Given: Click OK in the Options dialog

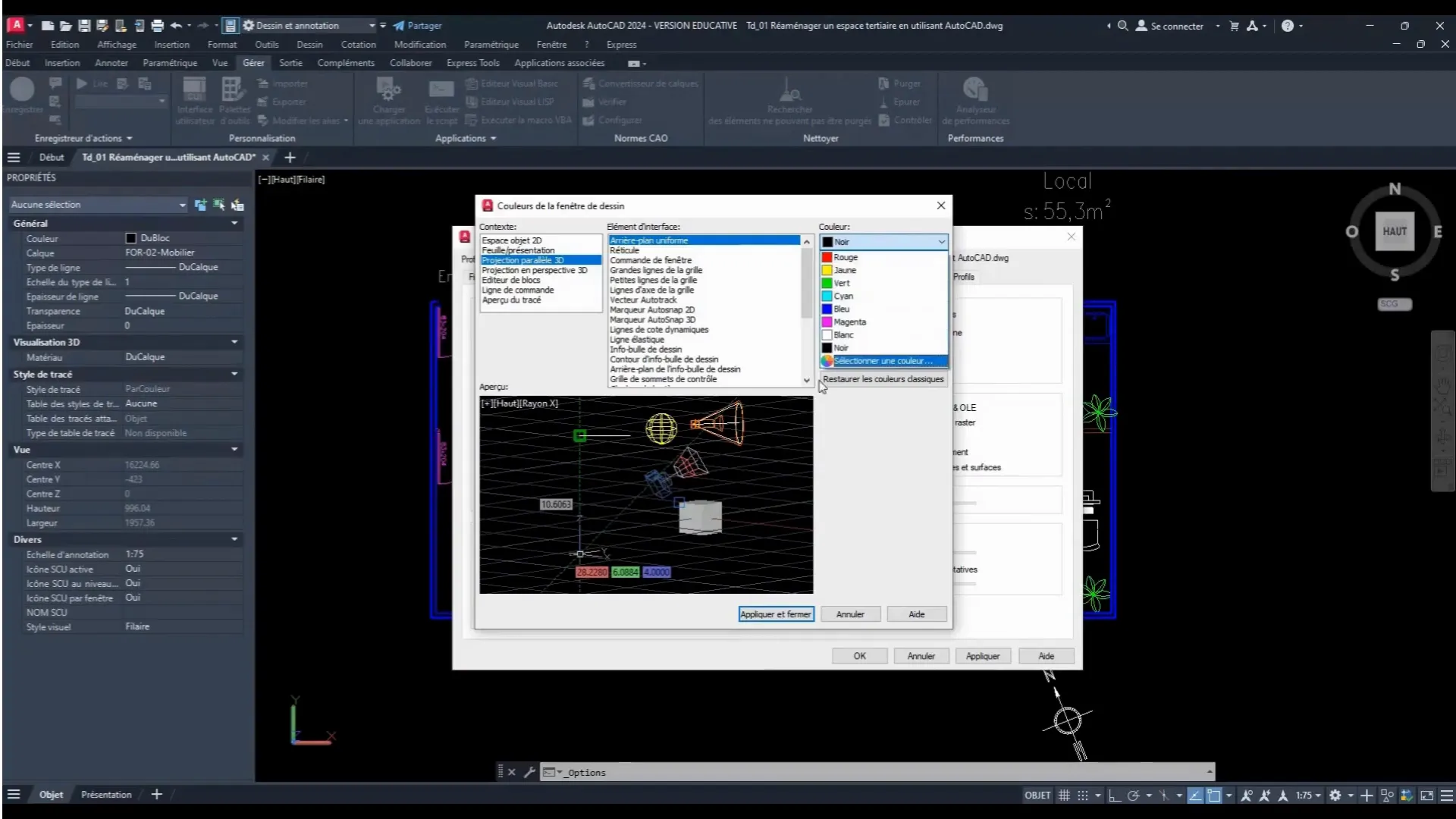Looking at the screenshot, I should (859, 656).
